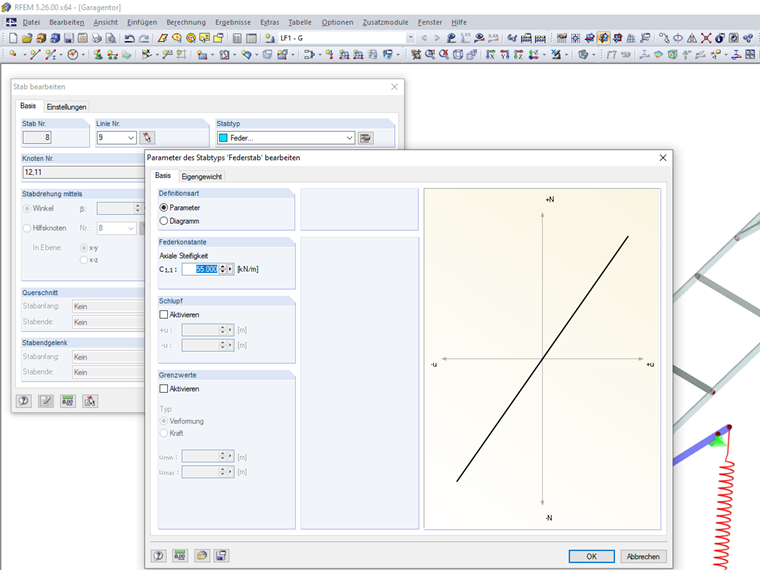
Task: Close the Federstab parameter dialog
Action: 663,158
